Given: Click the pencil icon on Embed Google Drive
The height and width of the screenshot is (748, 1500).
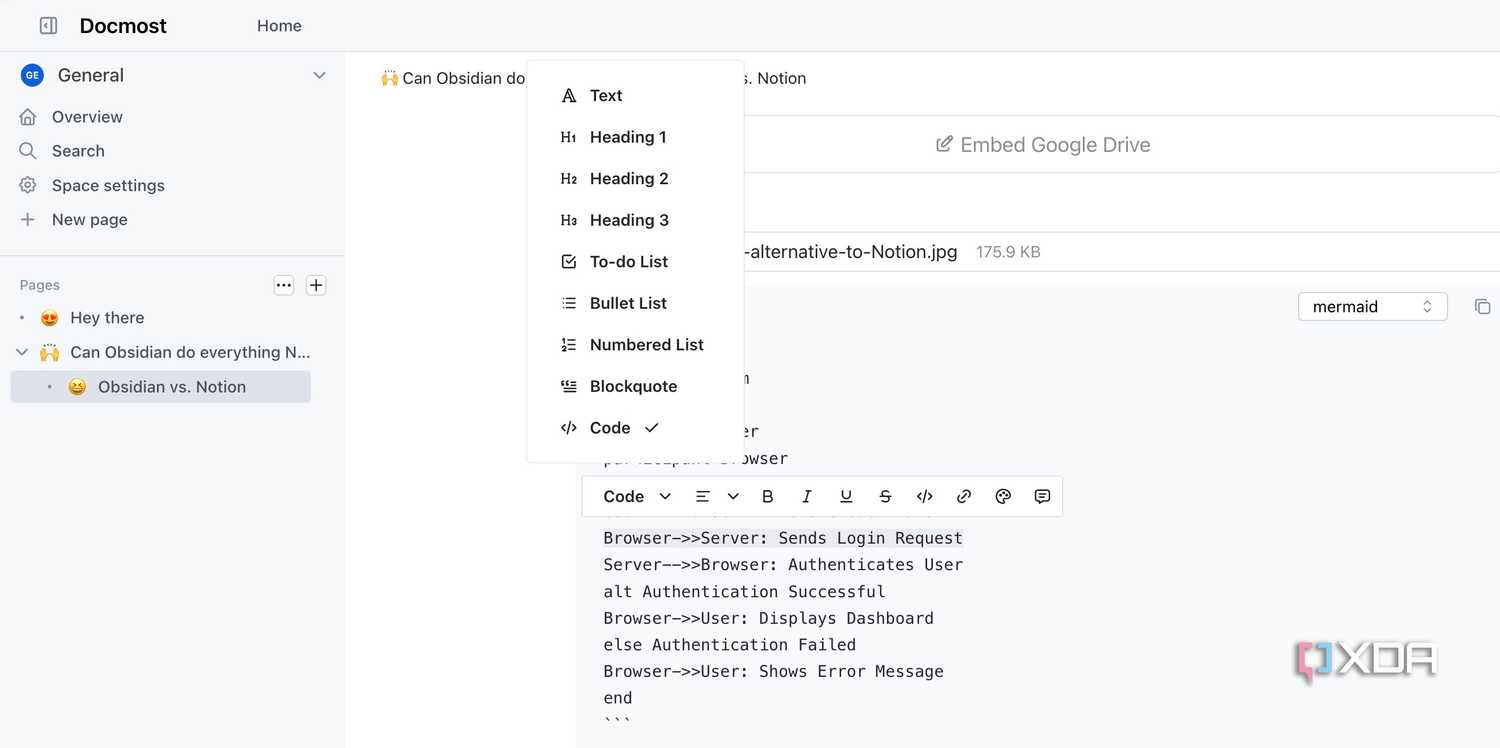Looking at the screenshot, I should click(944, 145).
